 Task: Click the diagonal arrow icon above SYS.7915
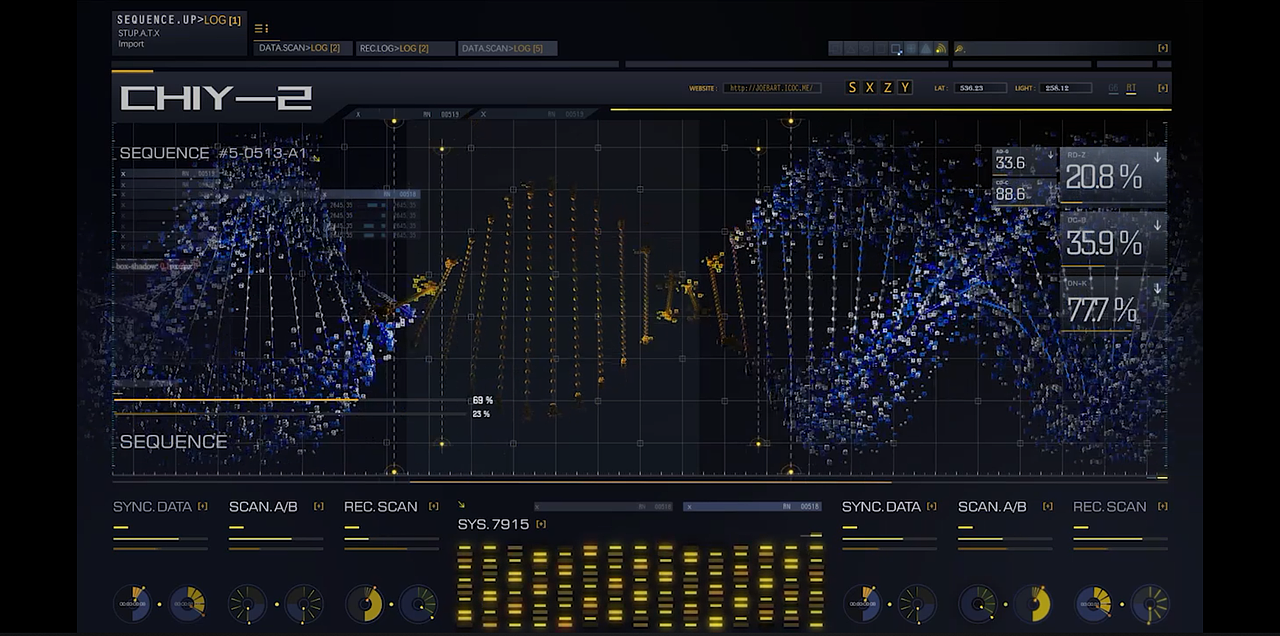462,505
